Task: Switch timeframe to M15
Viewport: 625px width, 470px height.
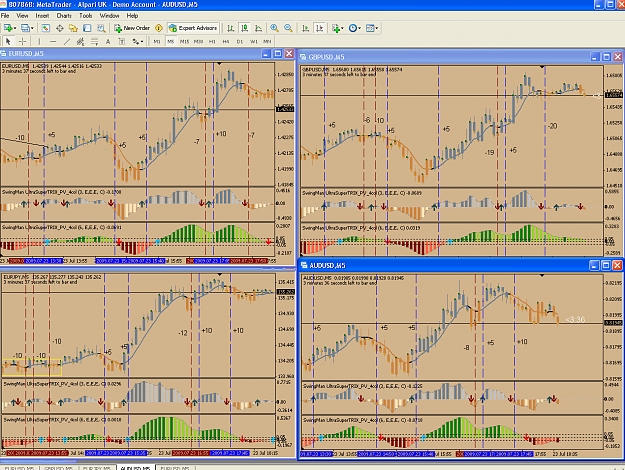Action: pos(184,41)
